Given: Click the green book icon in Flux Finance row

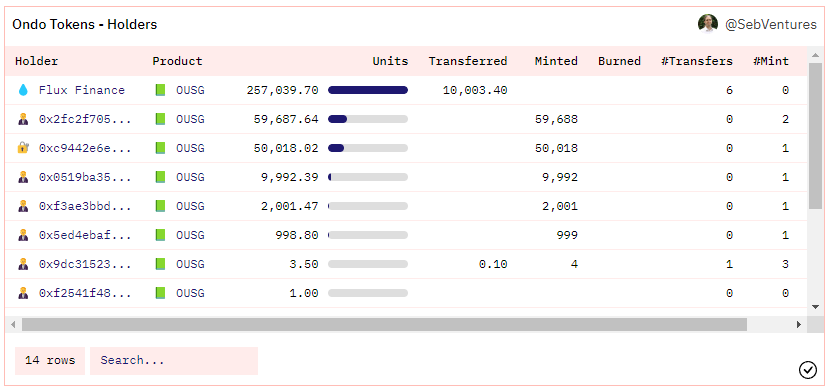Looking at the screenshot, I should (160, 90).
